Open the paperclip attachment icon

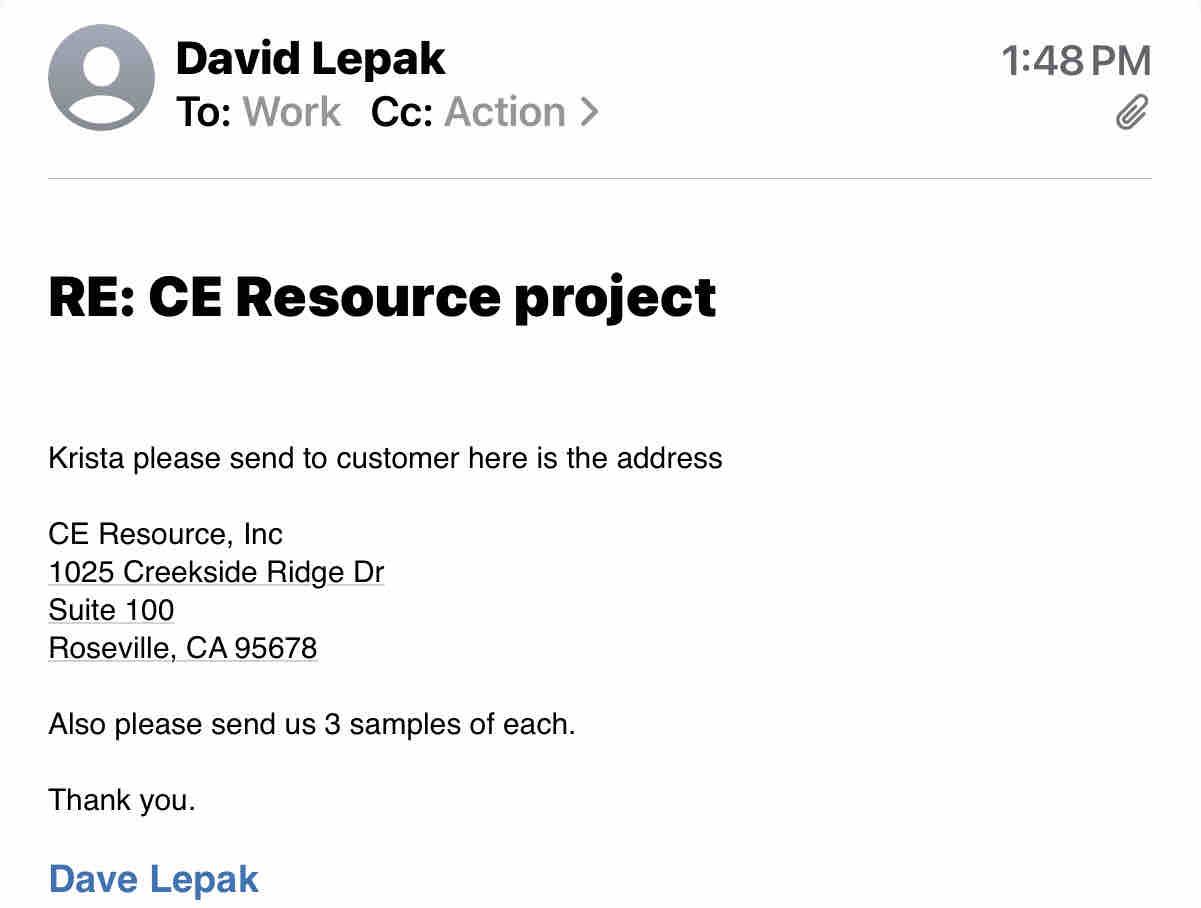pos(1131,113)
